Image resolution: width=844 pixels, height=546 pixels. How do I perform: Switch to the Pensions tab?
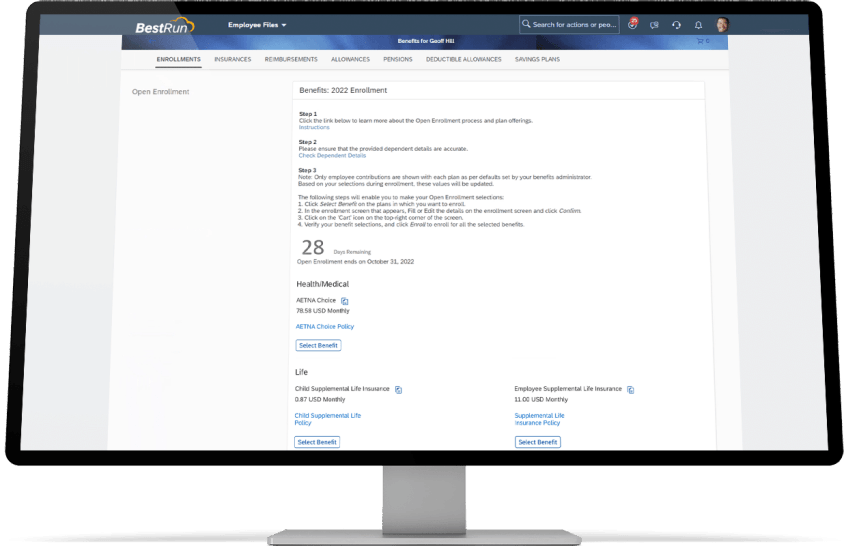(x=398, y=59)
